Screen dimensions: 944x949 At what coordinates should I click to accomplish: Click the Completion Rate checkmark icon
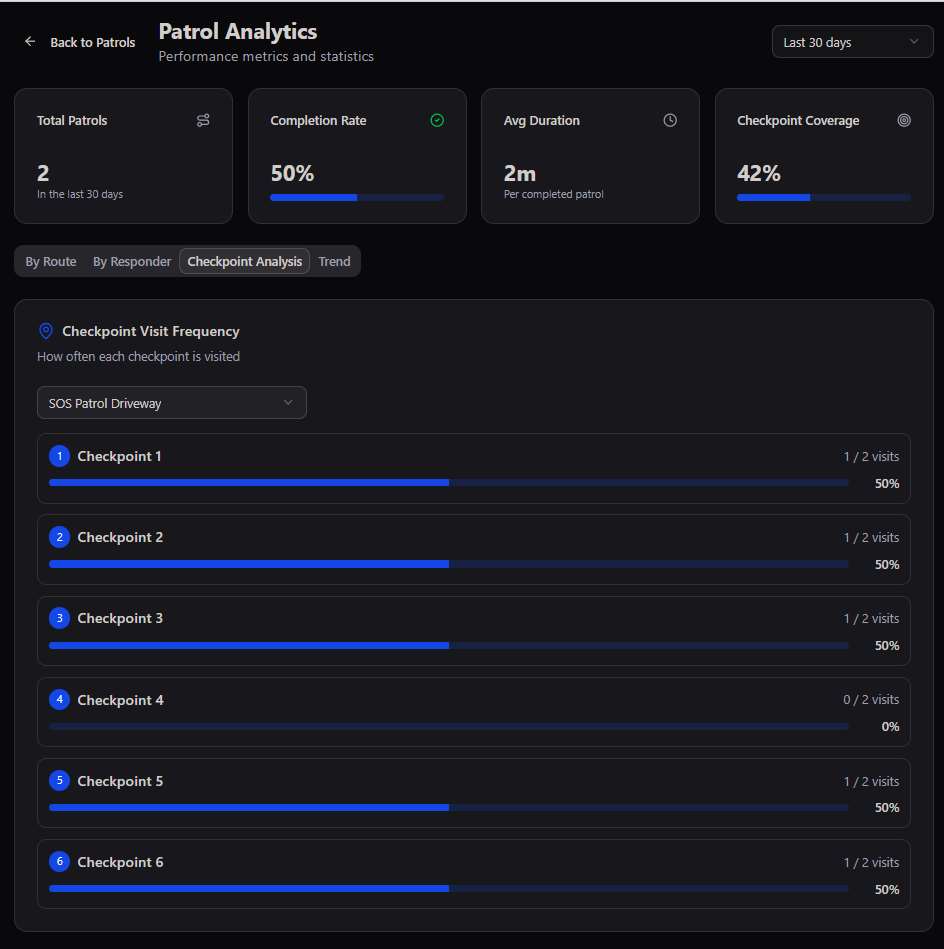[x=437, y=120]
